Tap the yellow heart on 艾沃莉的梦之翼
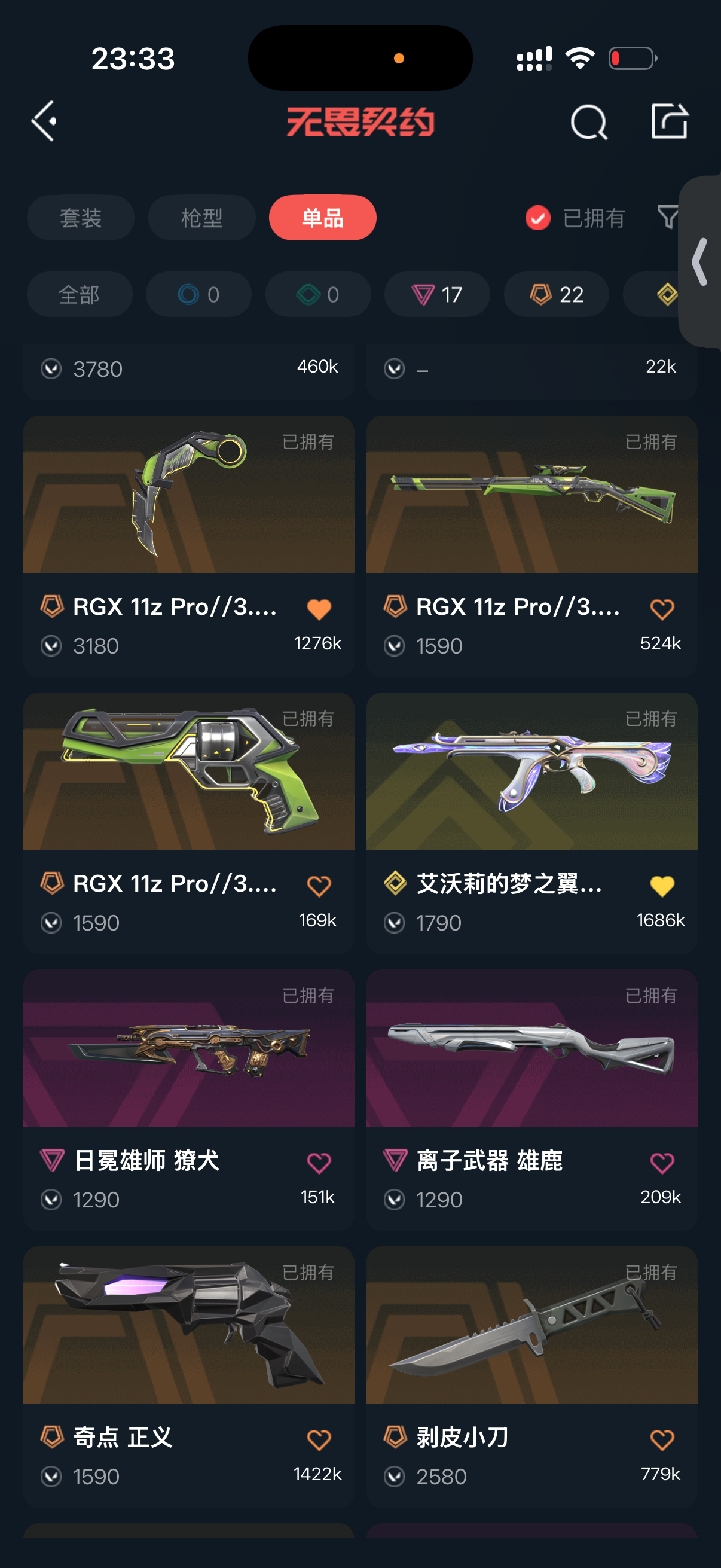The width and height of the screenshot is (721, 1568). (662, 886)
